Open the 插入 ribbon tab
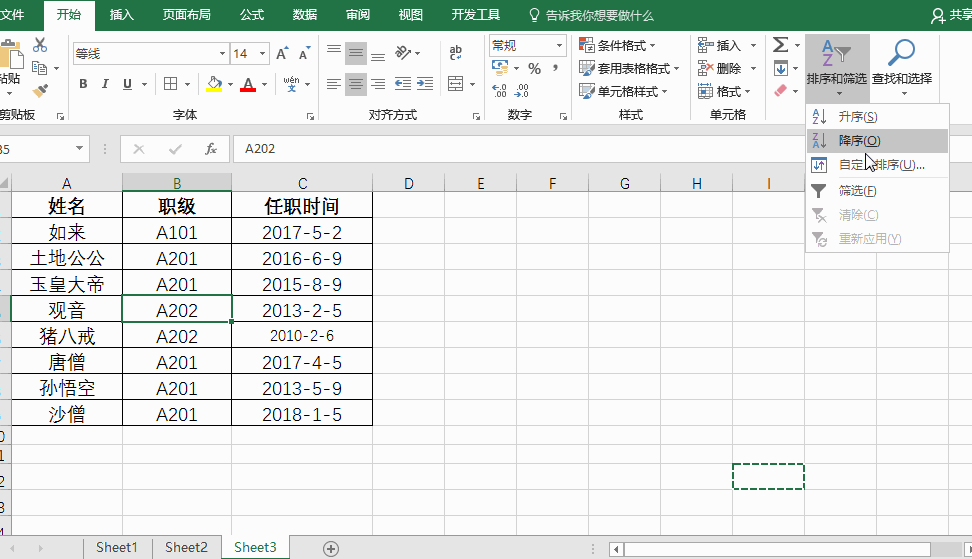The height and width of the screenshot is (559, 972). (x=122, y=15)
